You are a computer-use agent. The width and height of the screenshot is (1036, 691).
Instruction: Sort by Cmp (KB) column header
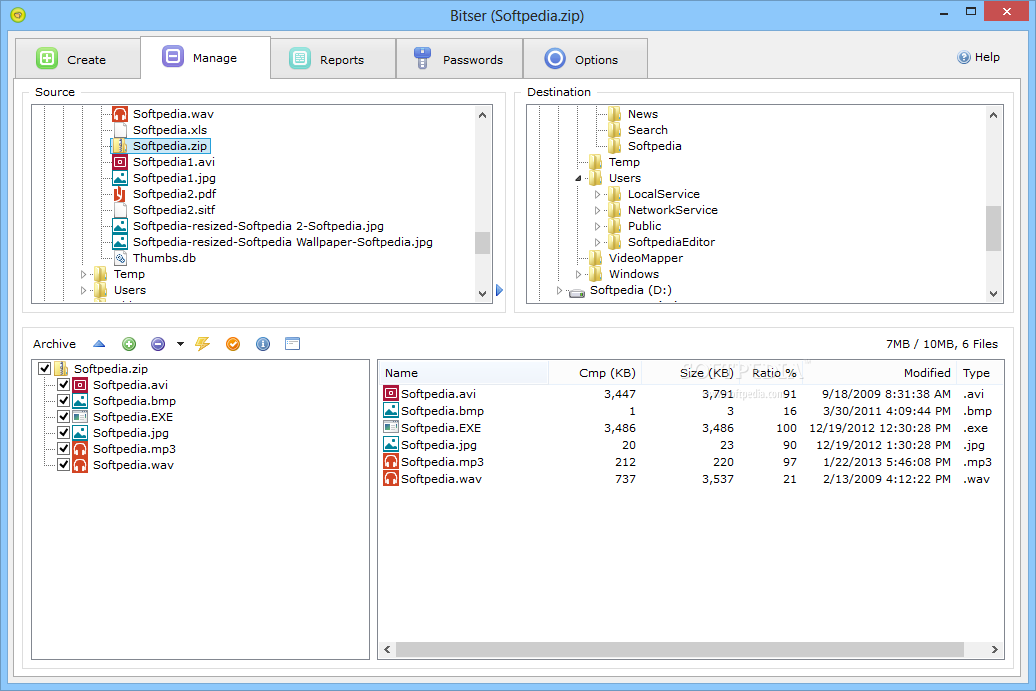point(595,373)
